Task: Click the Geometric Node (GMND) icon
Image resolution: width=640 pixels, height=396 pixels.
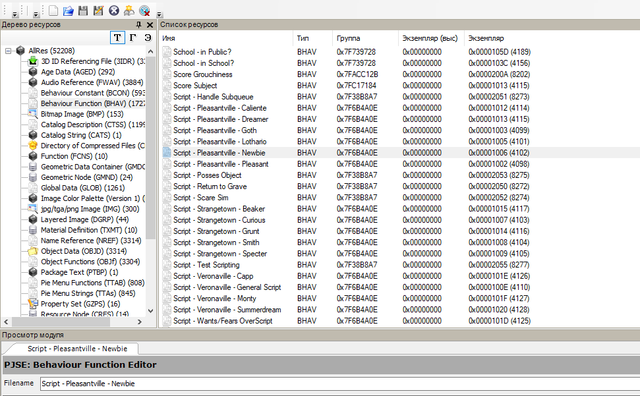Action: point(33,178)
